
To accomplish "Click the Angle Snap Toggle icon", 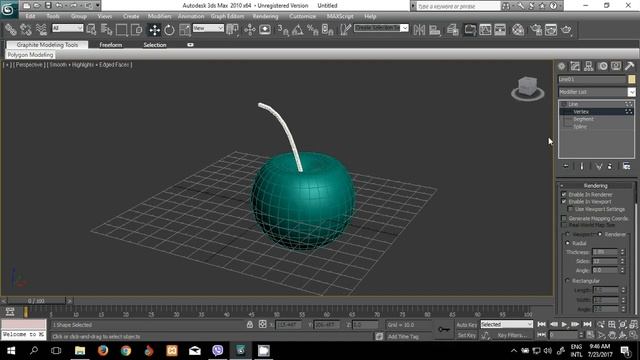I will click(x=298, y=30).
